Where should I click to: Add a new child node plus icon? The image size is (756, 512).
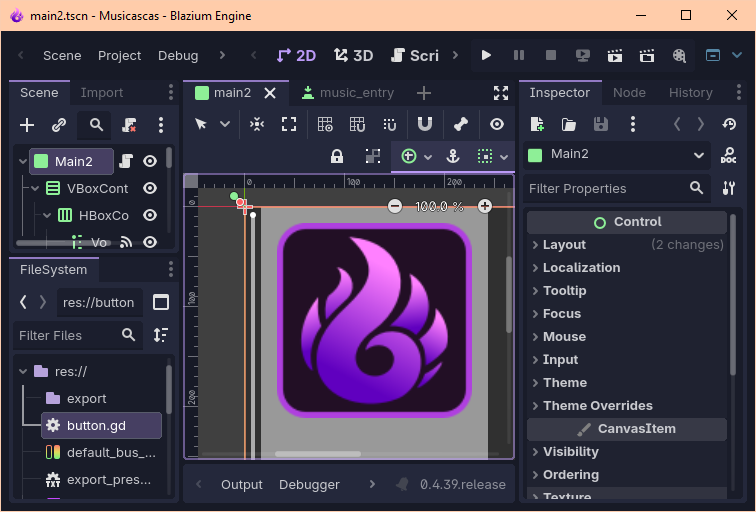pos(27,125)
